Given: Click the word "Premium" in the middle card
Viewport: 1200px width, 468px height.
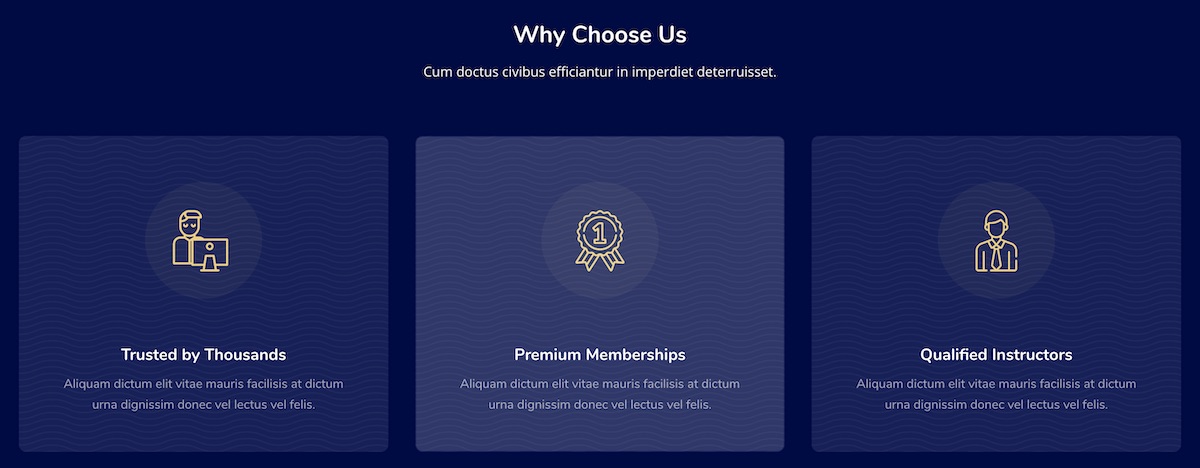Looking at the screenshot, I should (x=547, y=355).
